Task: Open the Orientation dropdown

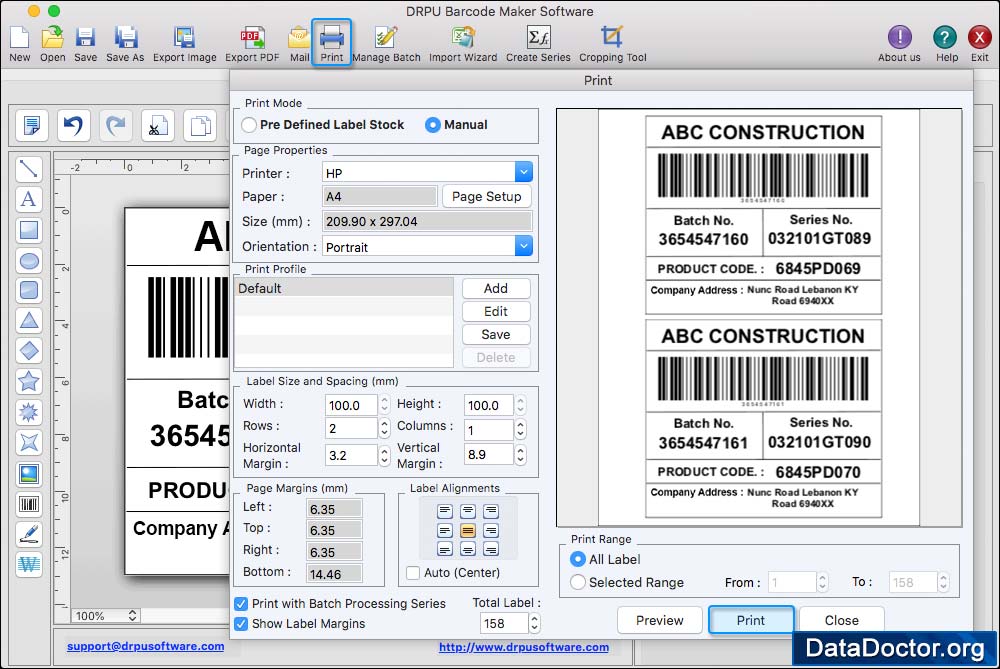Action: point(524,246)
